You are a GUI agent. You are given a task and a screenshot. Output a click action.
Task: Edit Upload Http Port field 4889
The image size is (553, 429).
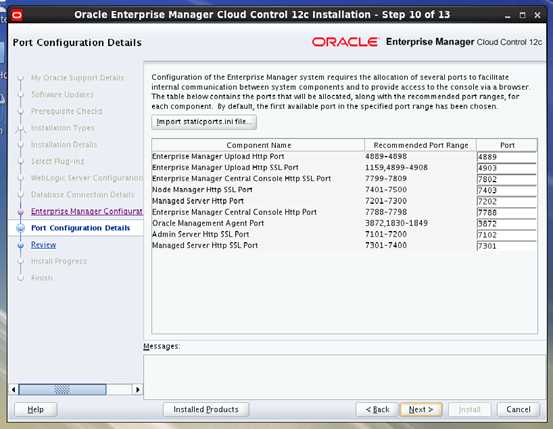(x=506, y=157)
